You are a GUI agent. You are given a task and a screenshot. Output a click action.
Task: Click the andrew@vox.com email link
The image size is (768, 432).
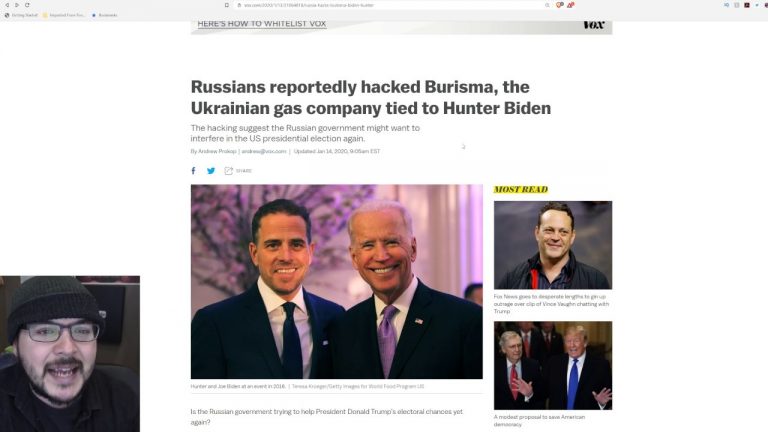tap(264, 151)
